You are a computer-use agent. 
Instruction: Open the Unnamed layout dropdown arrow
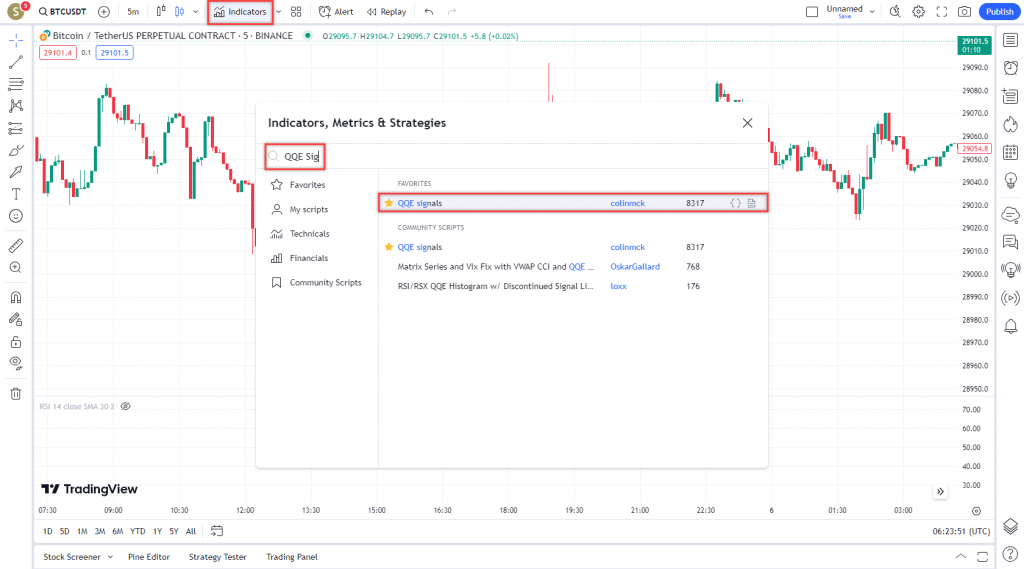tap(872, 12)
